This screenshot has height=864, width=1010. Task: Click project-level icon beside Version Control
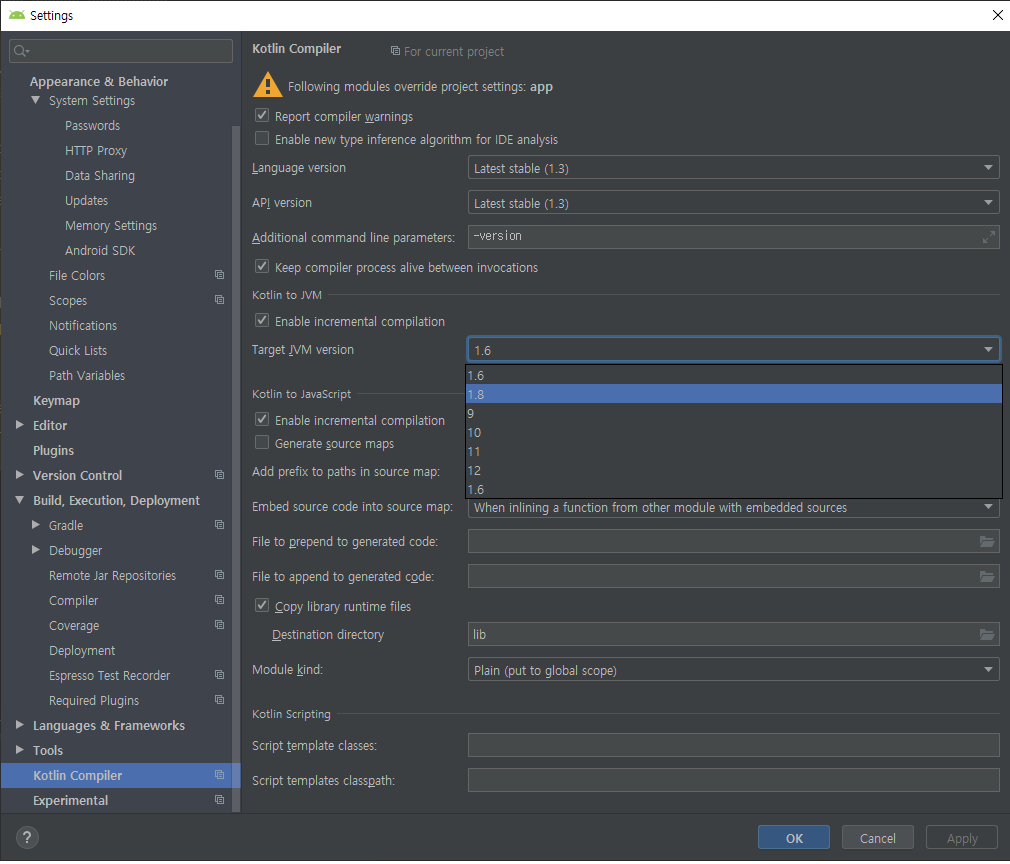coord(220,475)
